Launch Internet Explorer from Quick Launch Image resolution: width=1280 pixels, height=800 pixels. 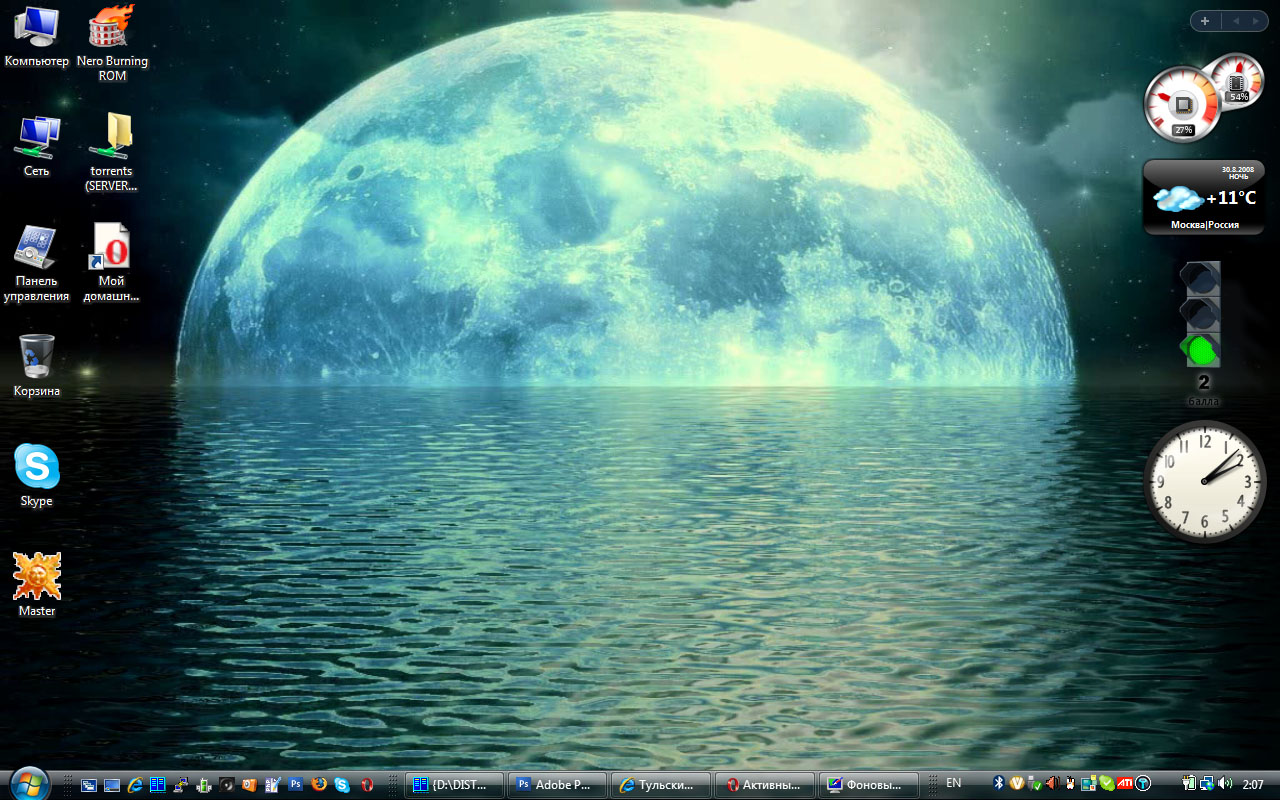click(135, 785)
